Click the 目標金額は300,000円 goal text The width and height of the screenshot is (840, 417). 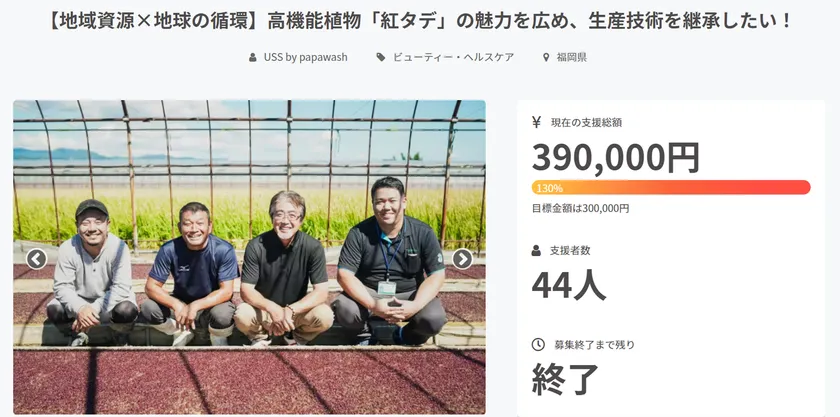click(x=580, y=208)
